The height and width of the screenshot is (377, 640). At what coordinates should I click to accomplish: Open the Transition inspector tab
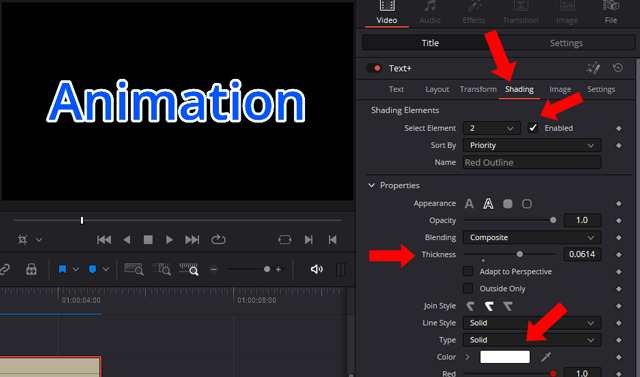pos(520,12)
